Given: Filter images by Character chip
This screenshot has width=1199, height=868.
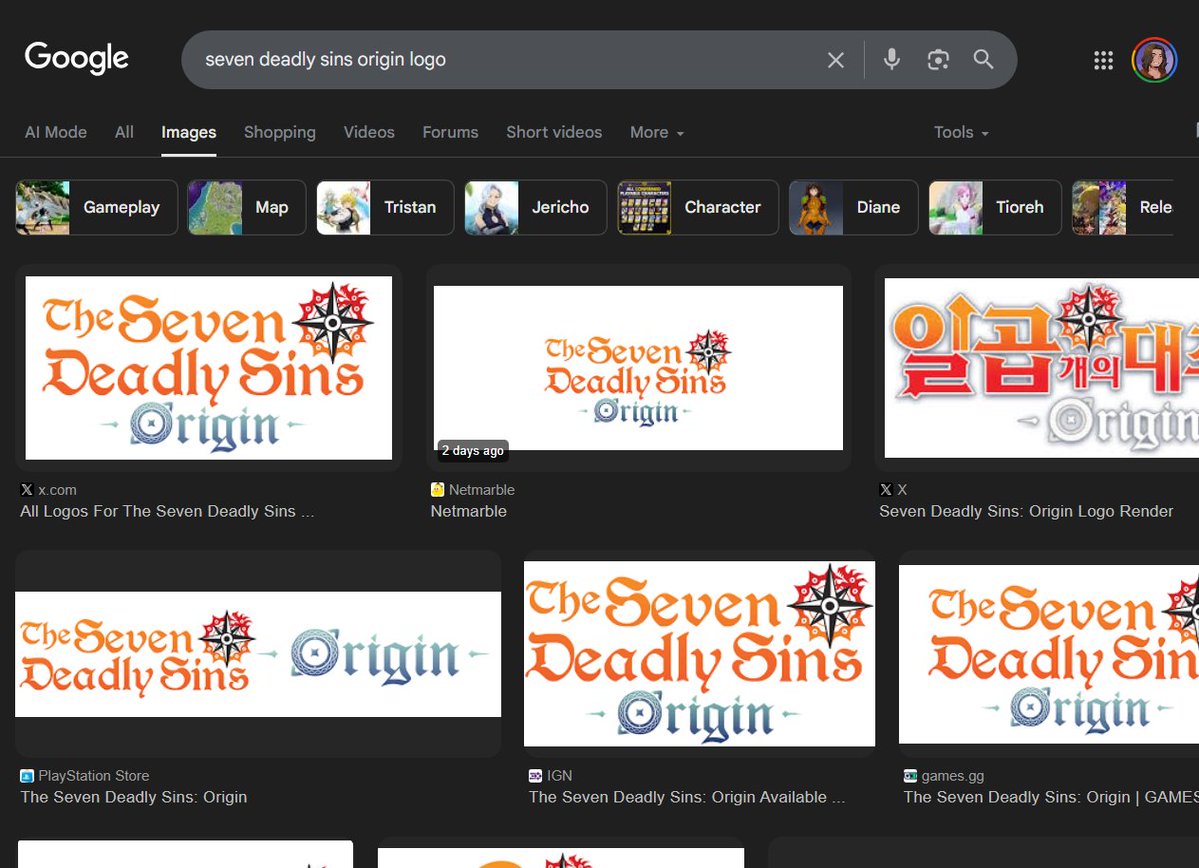Looking at the screenshot, I should click(698, 207).
